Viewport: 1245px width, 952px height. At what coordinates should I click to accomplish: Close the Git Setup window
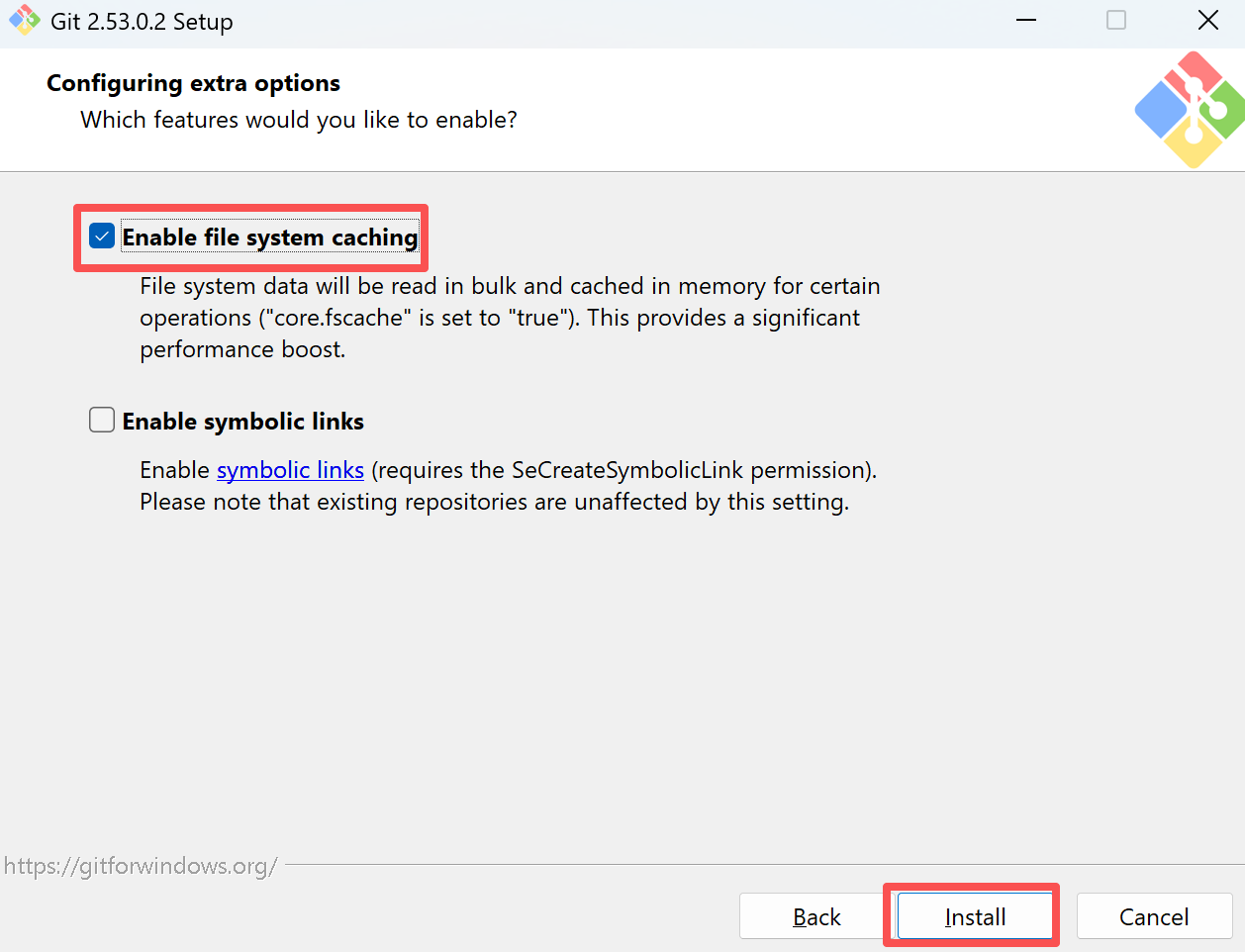[x=1208, y=21]
